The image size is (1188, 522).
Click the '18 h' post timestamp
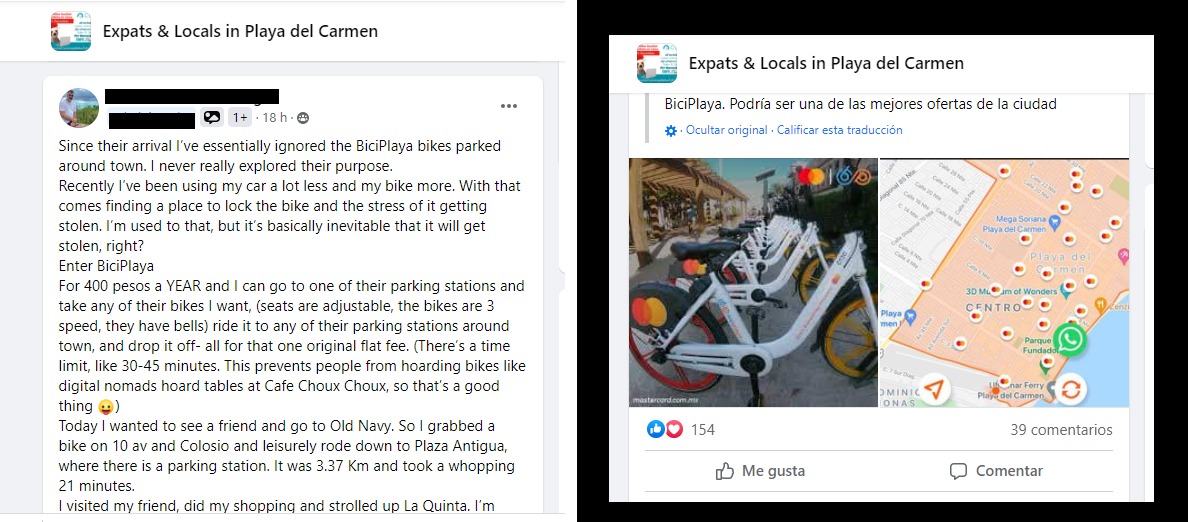[x=275, y=118]
